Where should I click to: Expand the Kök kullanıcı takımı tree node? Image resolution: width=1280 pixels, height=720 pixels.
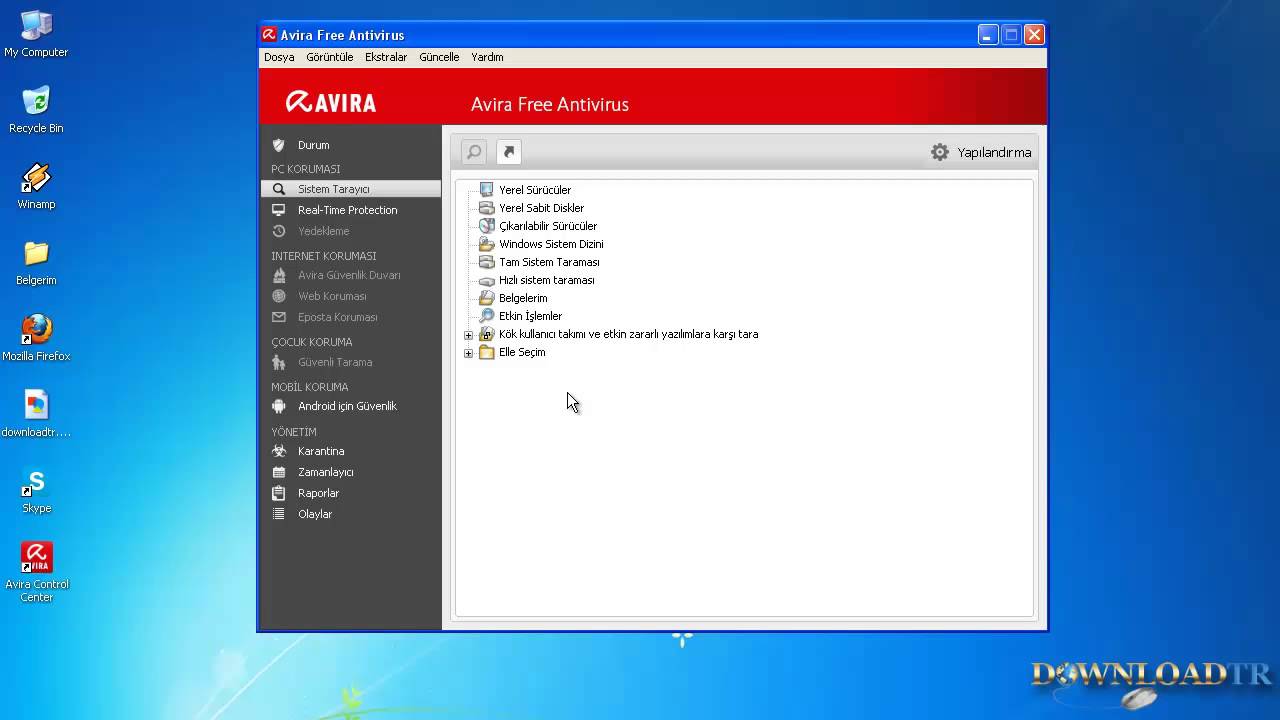pyautogui.click(x=468, y=335)
